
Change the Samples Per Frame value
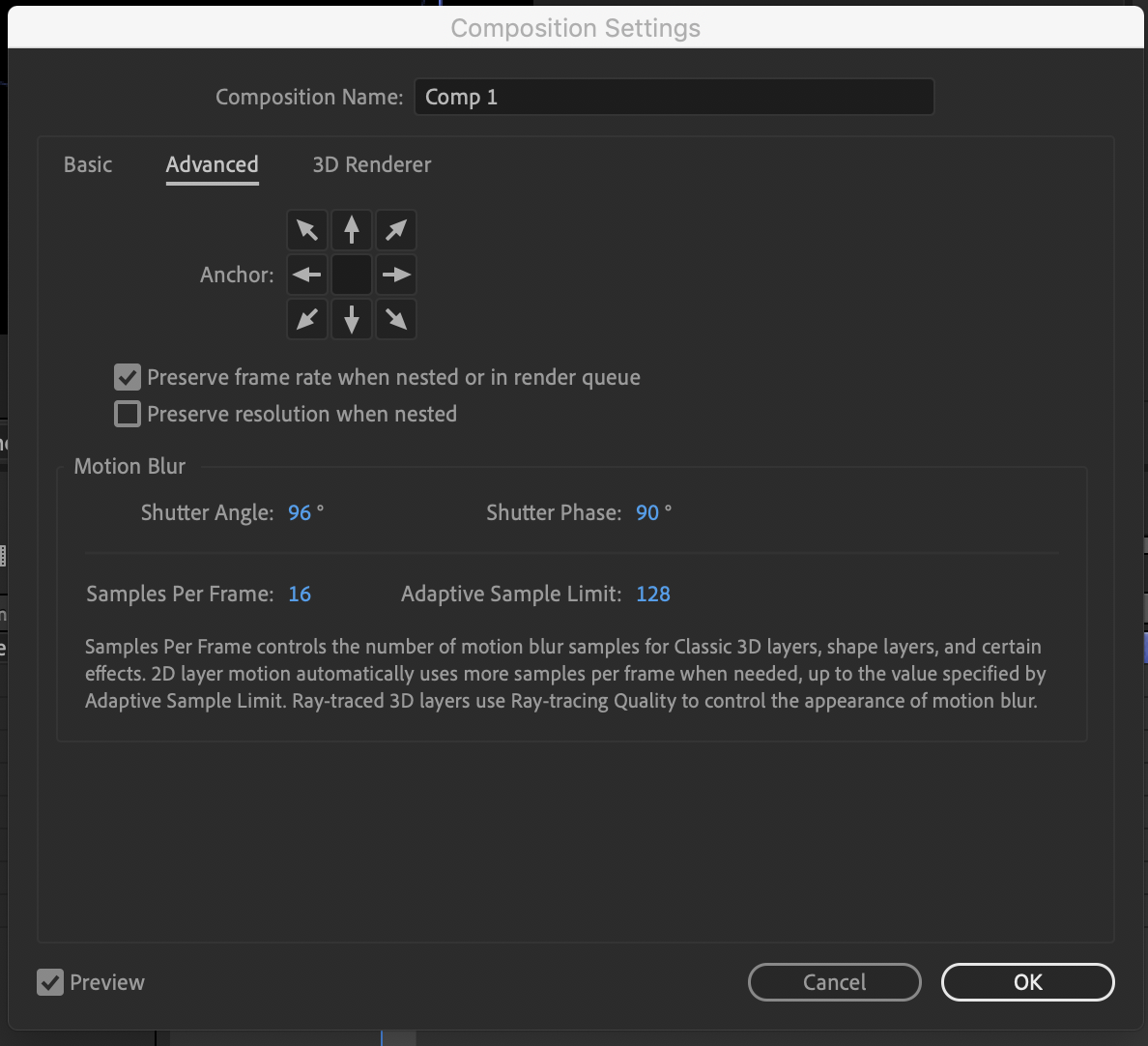pyautogui.click(x=300, y=594)
